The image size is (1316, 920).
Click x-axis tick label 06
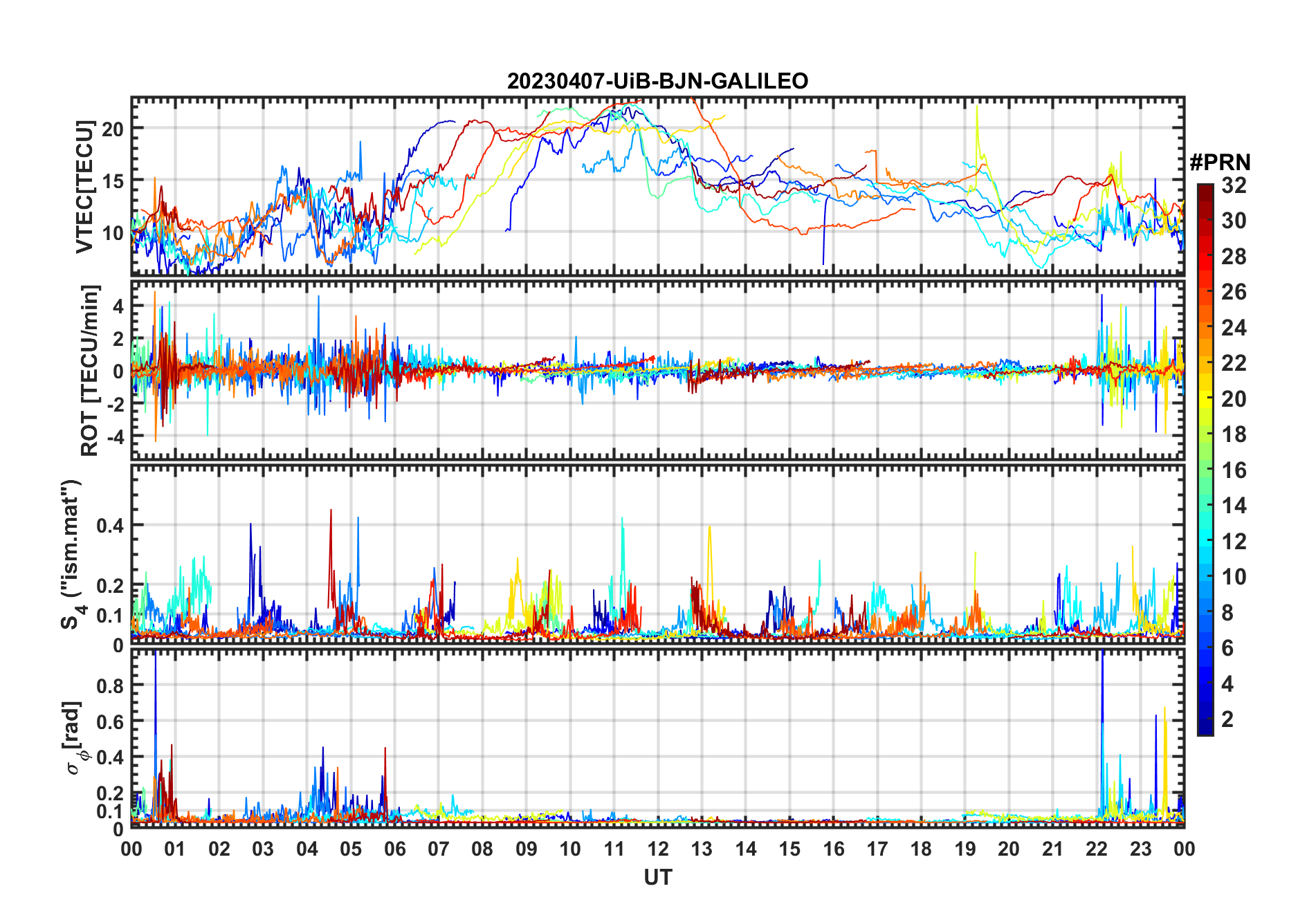pyautogui.click(x=395, y=849)
